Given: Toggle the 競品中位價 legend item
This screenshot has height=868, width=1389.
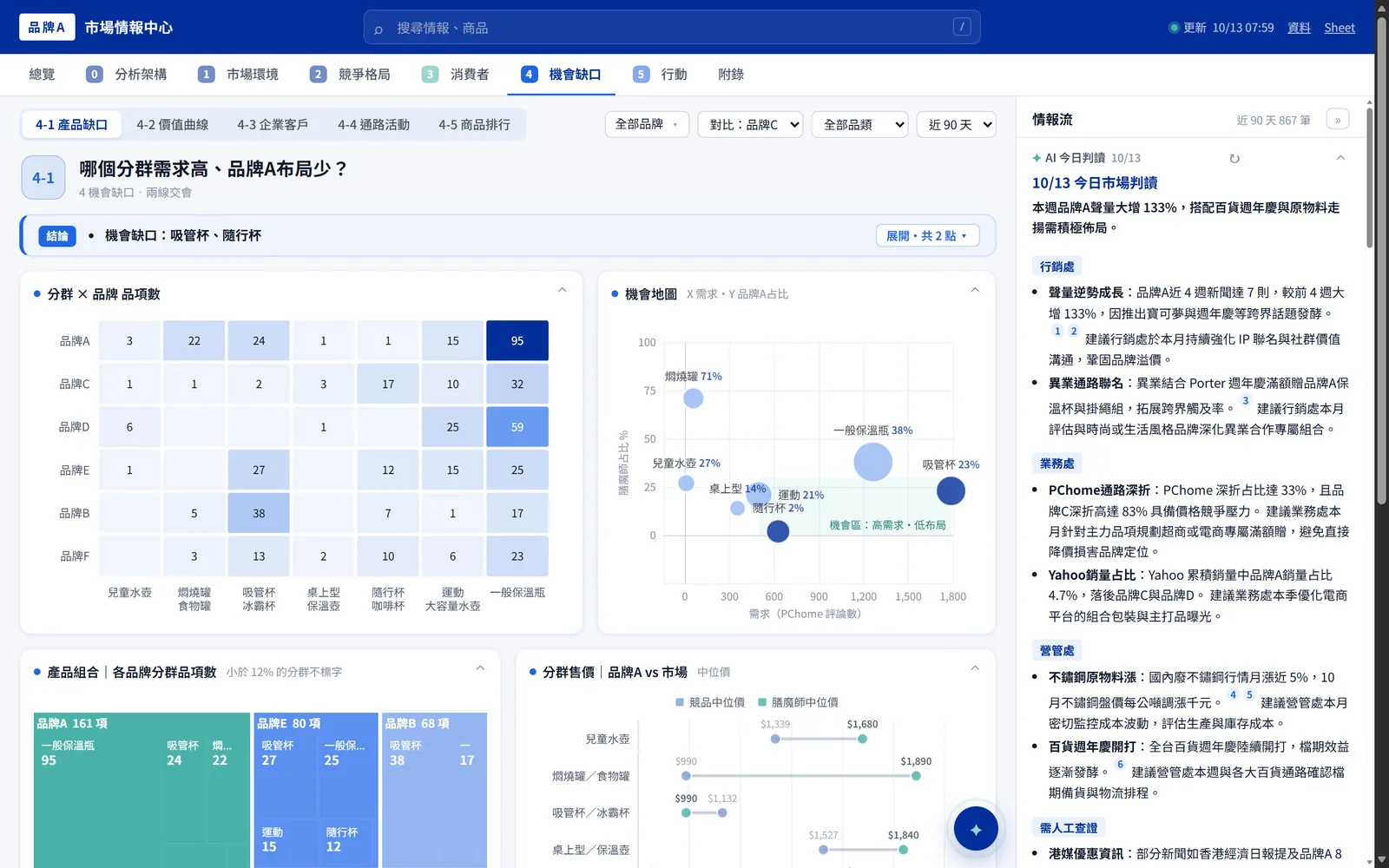Looking at the screenshot, I should [709, 702].
